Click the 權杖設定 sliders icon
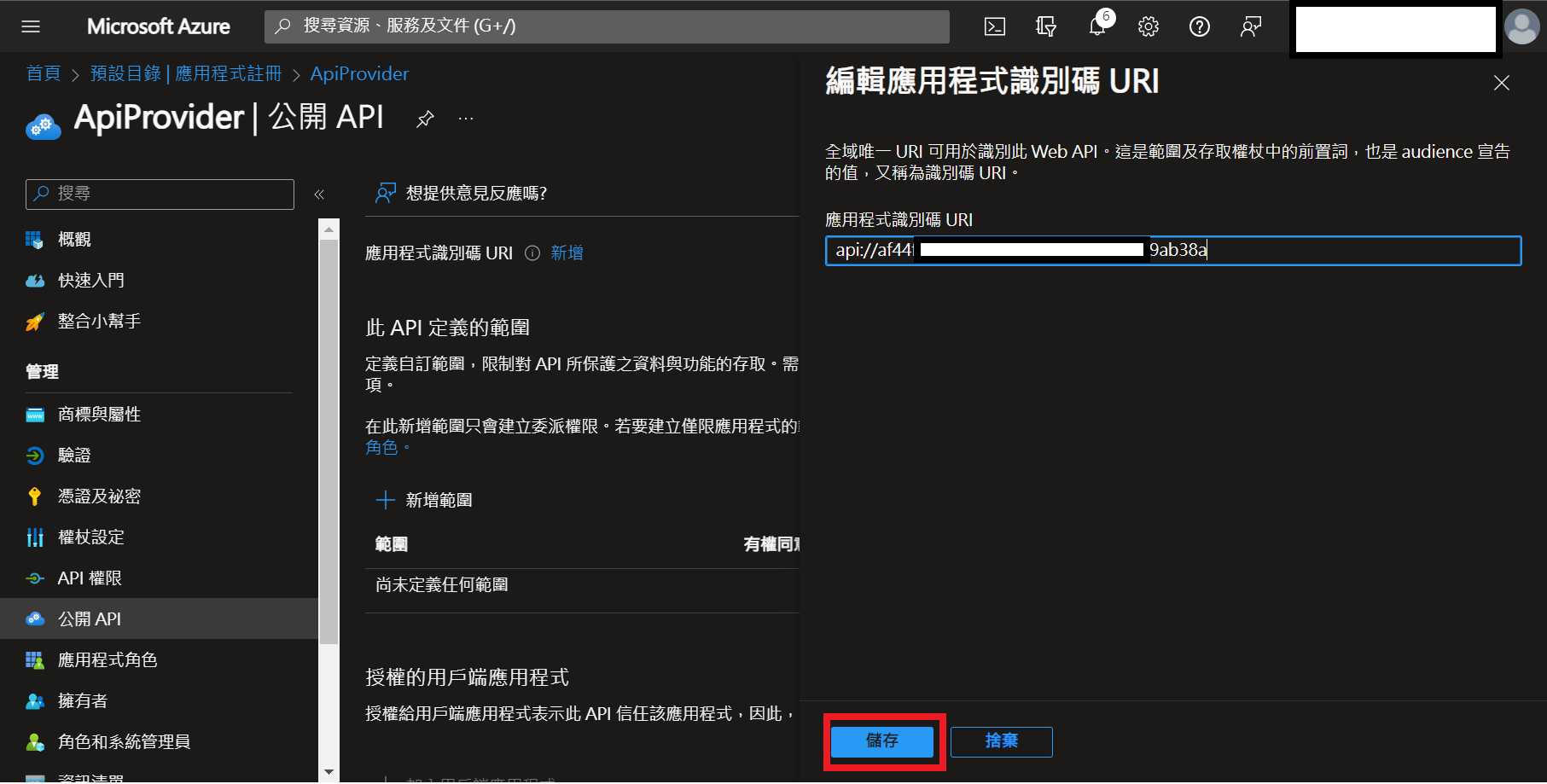The width and height of the screenshot is (1547, 784). (35, 537)
